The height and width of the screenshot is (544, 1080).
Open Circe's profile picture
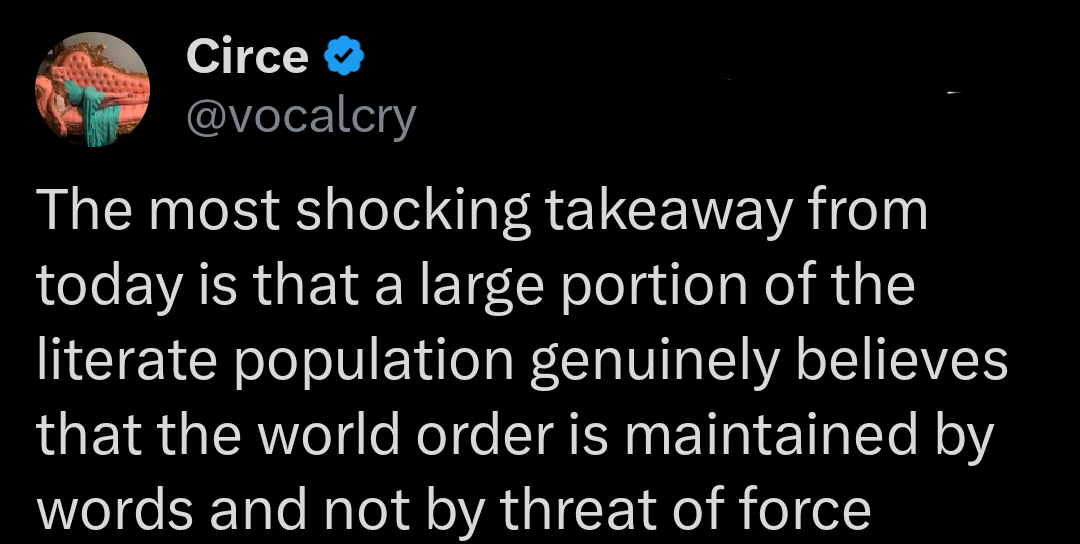92,89
